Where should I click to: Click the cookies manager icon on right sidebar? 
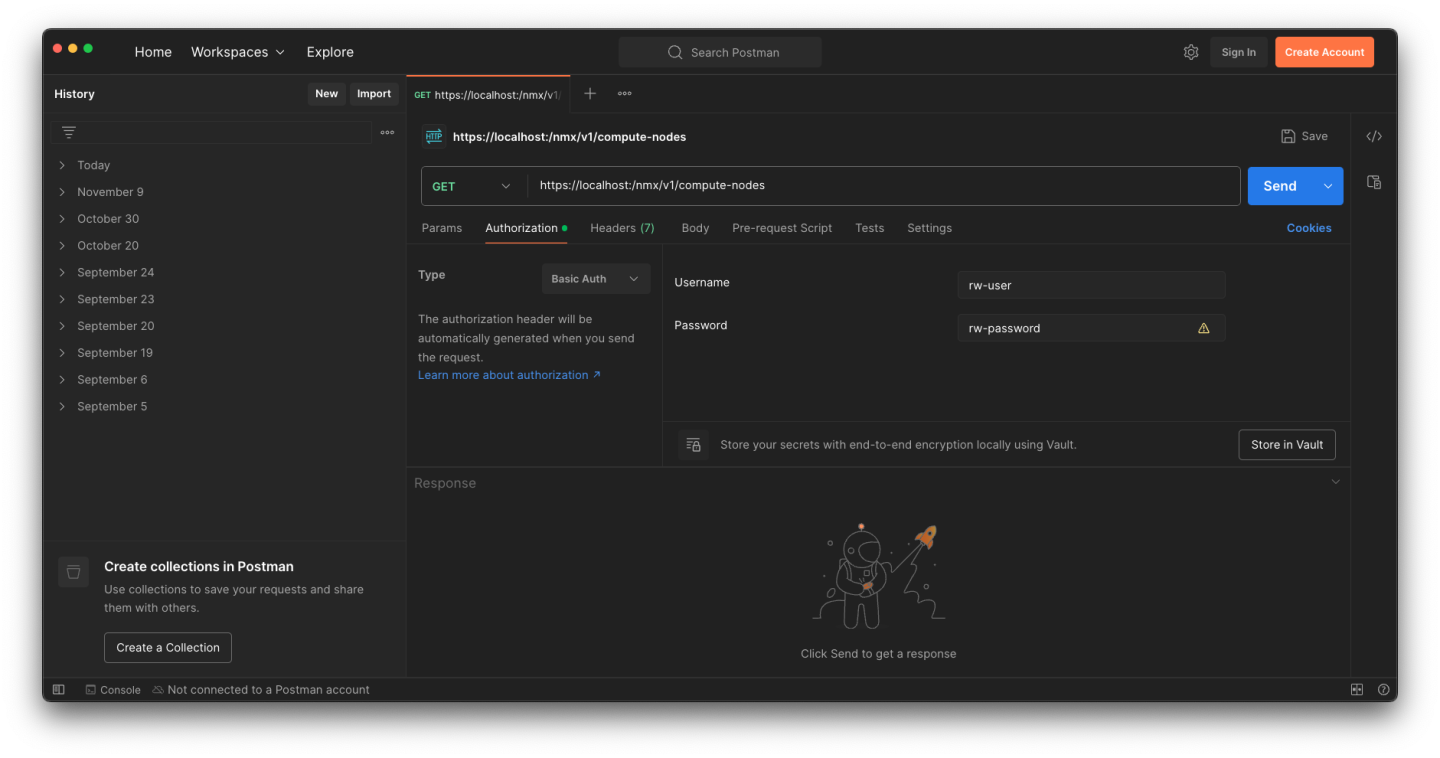1374,182
